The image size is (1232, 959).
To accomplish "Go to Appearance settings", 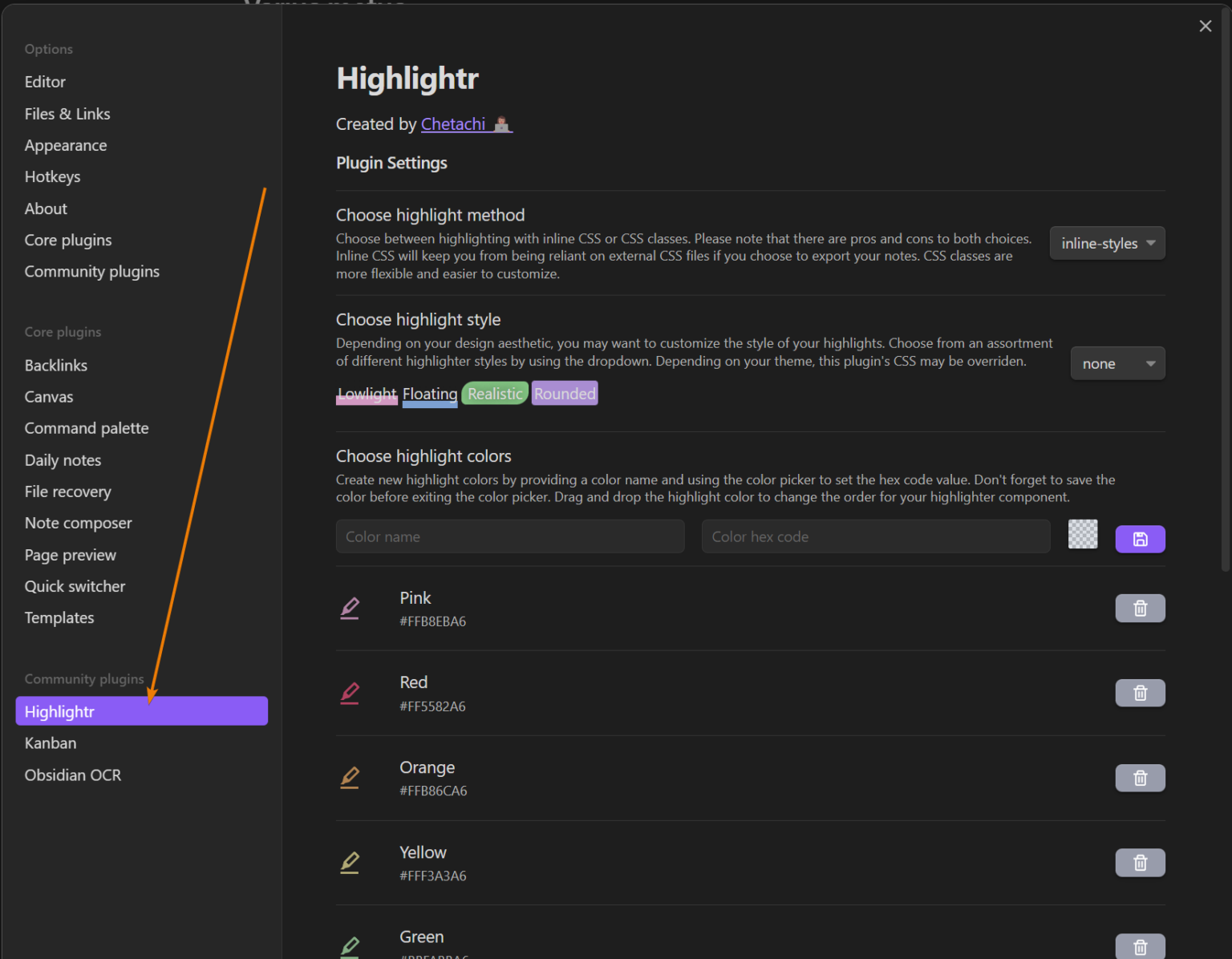I will [x=65, y=145].
